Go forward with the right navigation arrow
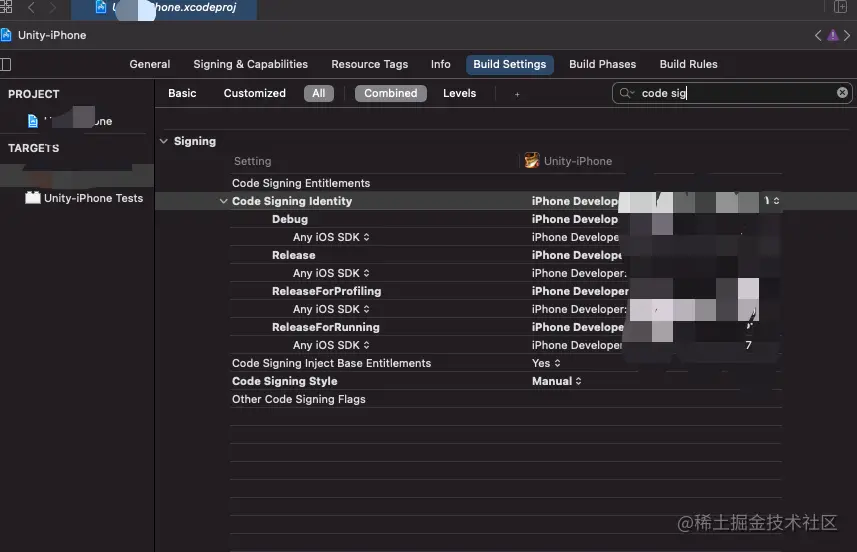Image resolution: width=857 pixels, height=552 pixels. [x=52, y=8]
